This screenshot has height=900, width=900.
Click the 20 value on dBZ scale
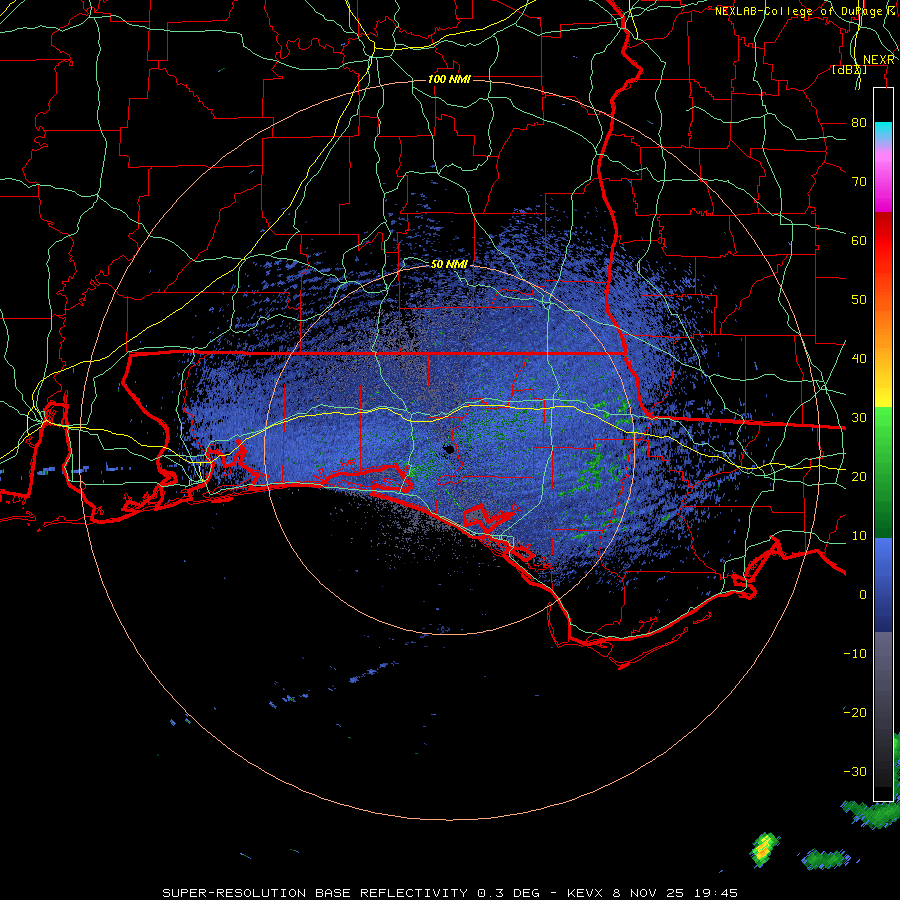point(859,477)
